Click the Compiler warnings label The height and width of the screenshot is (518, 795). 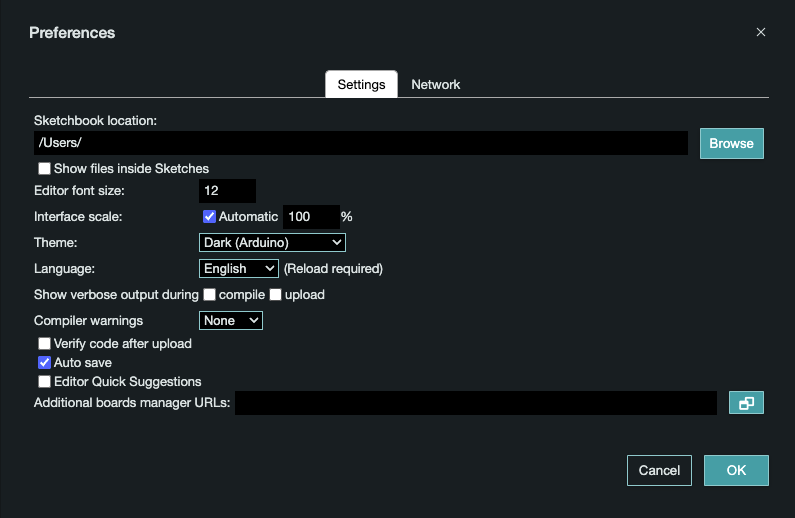[88, 321]
